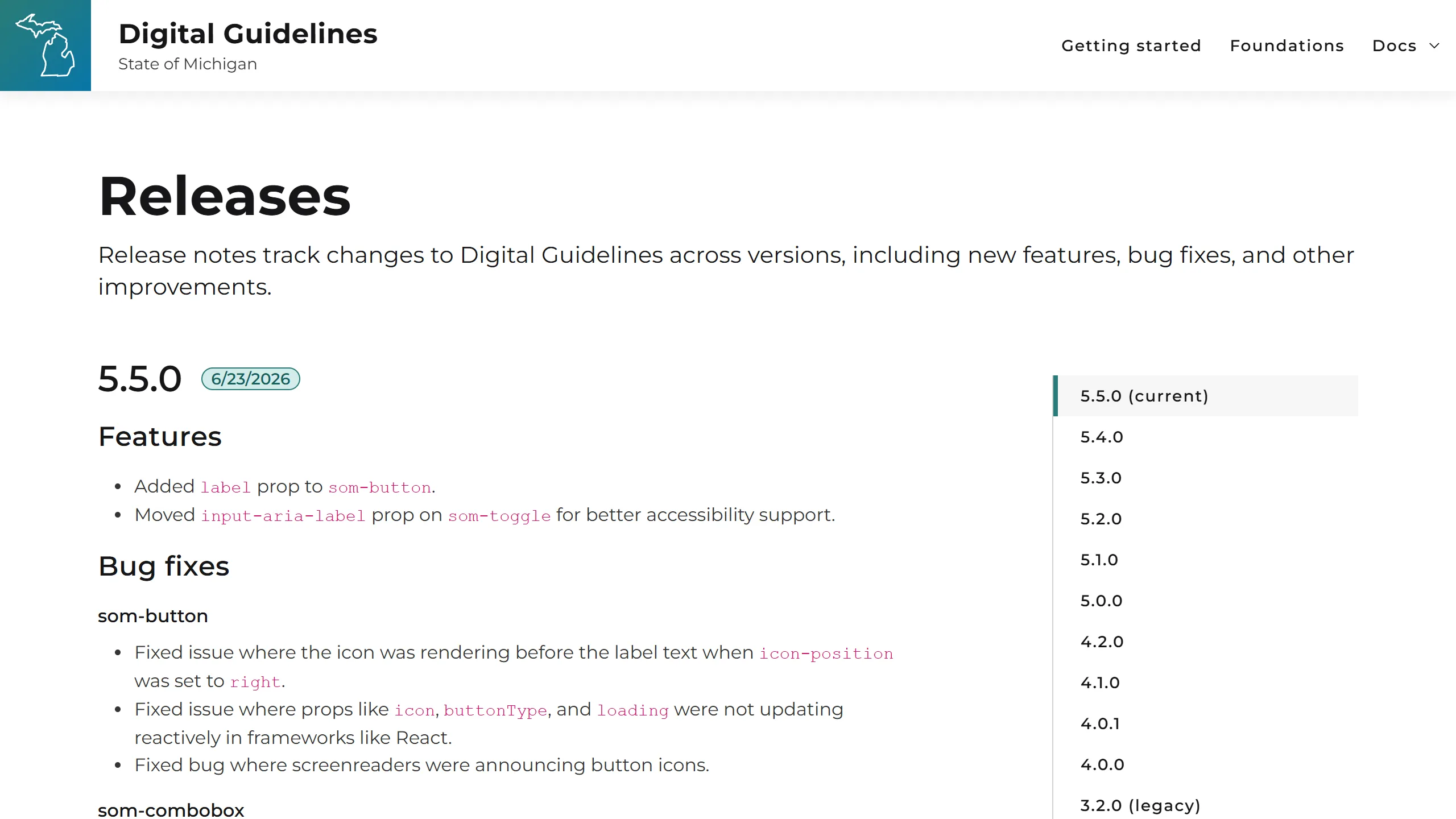1456x819 pixels.
Task: Jump to version 4.2.0 release notes
Action: tap(1206, 642)
